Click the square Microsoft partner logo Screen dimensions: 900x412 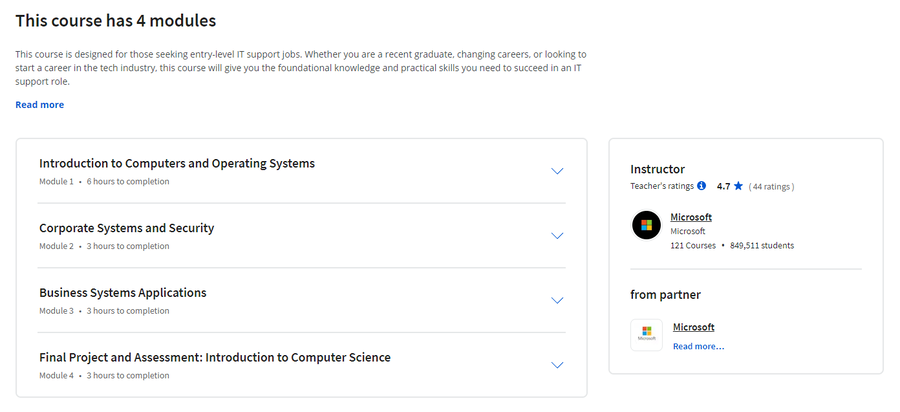tap(646, 335)
